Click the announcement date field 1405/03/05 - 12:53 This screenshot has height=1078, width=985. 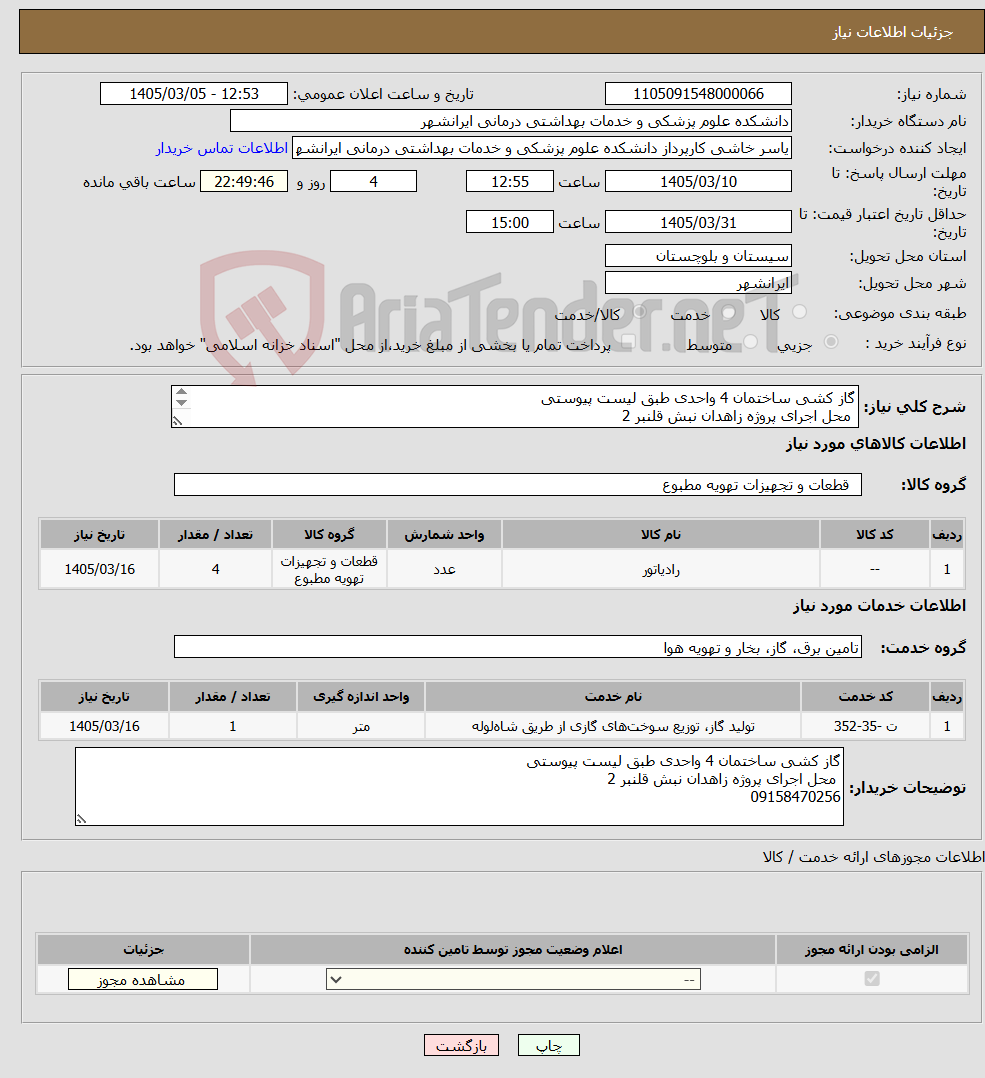[x=194, y=94]
